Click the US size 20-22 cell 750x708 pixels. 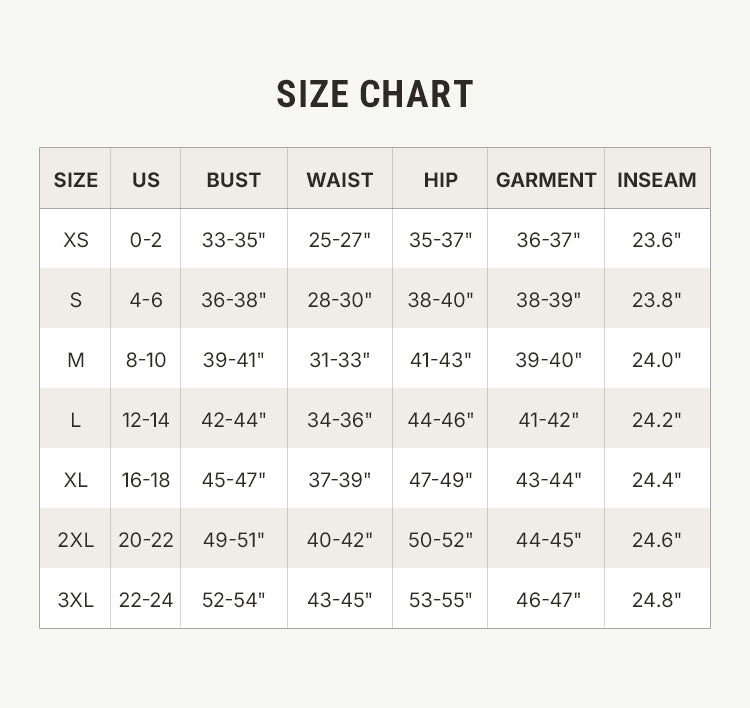(x=145, y=540)
